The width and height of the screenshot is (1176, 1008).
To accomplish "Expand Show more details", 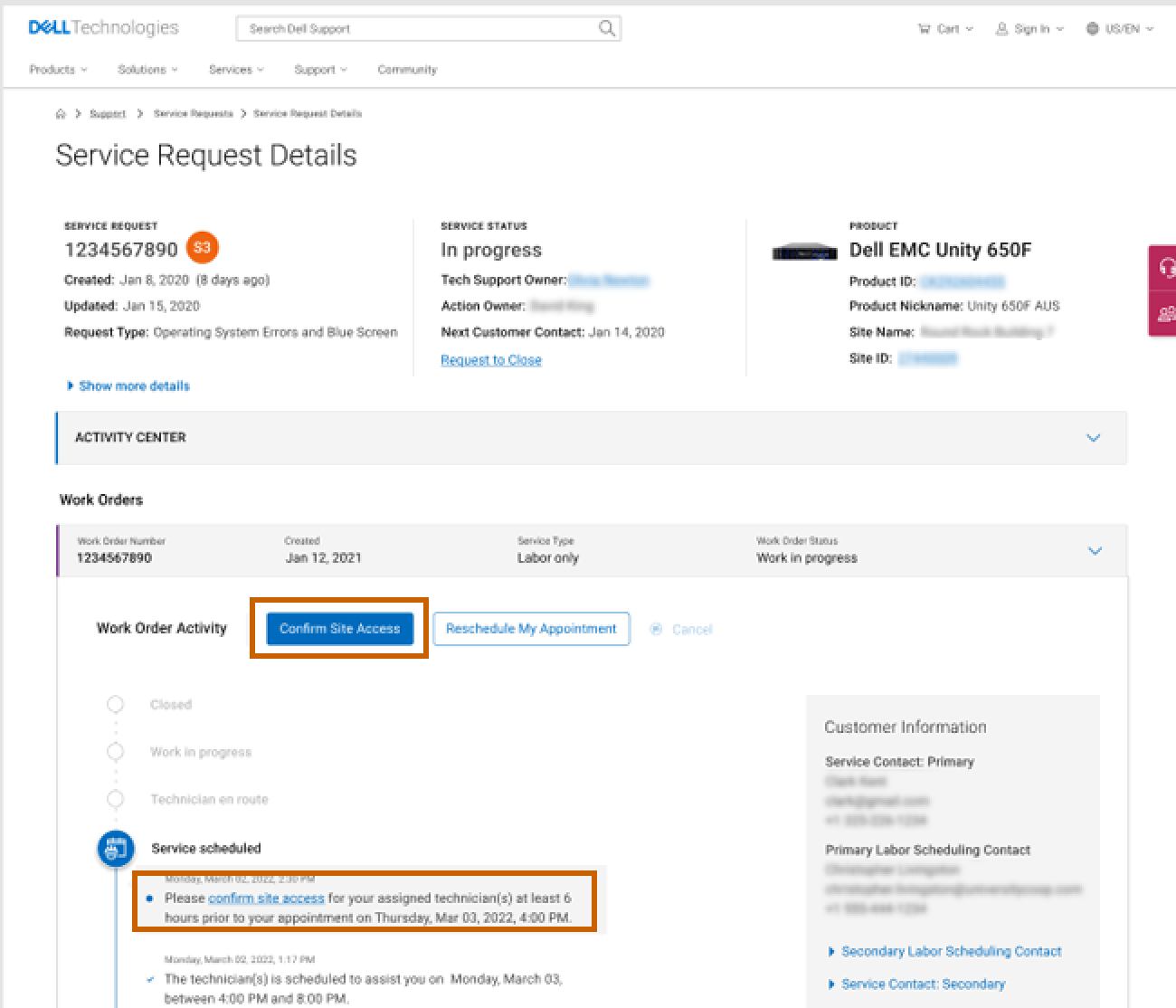I will (128, 386).
